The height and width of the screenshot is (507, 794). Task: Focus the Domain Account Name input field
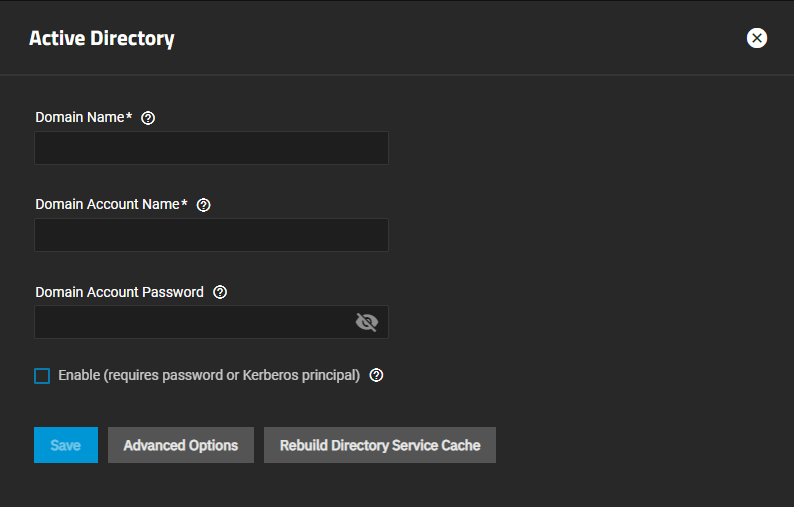211,235
